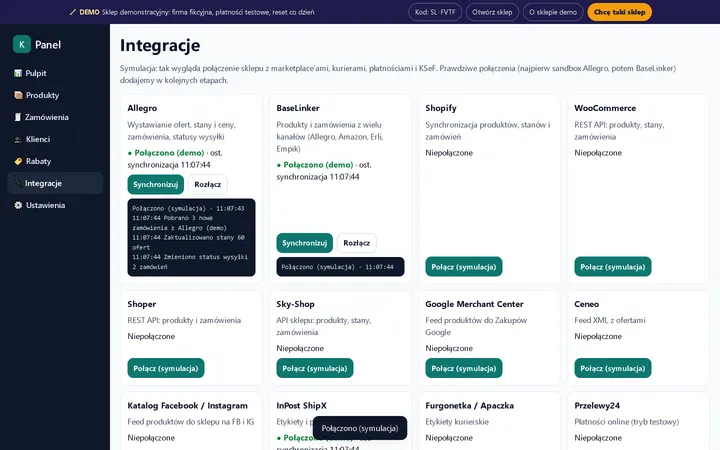Click the Kod: SL-FVTF pill button

point(435,12)
